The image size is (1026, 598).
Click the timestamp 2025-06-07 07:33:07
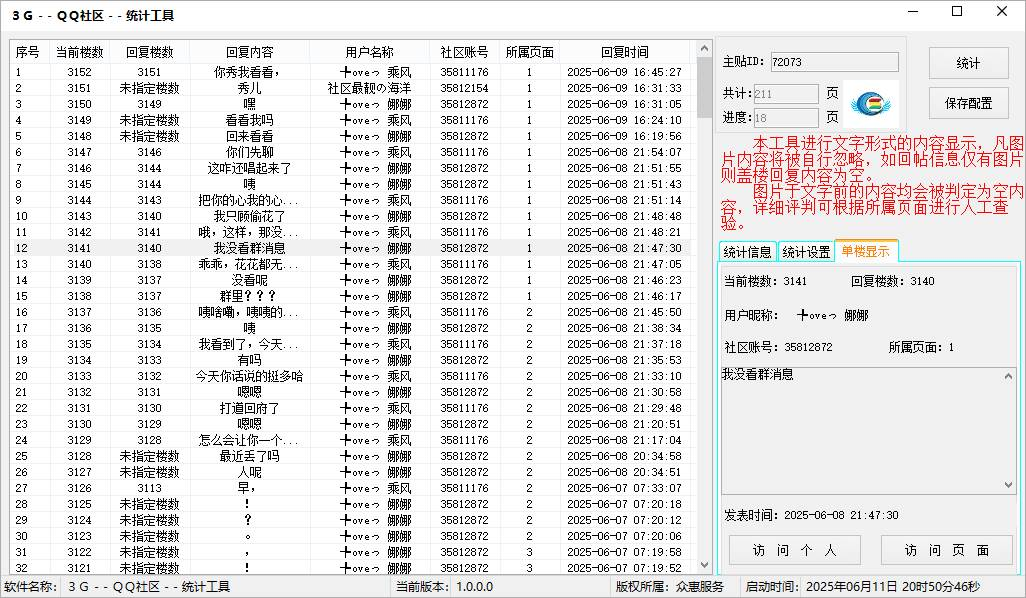coord(624,488)
